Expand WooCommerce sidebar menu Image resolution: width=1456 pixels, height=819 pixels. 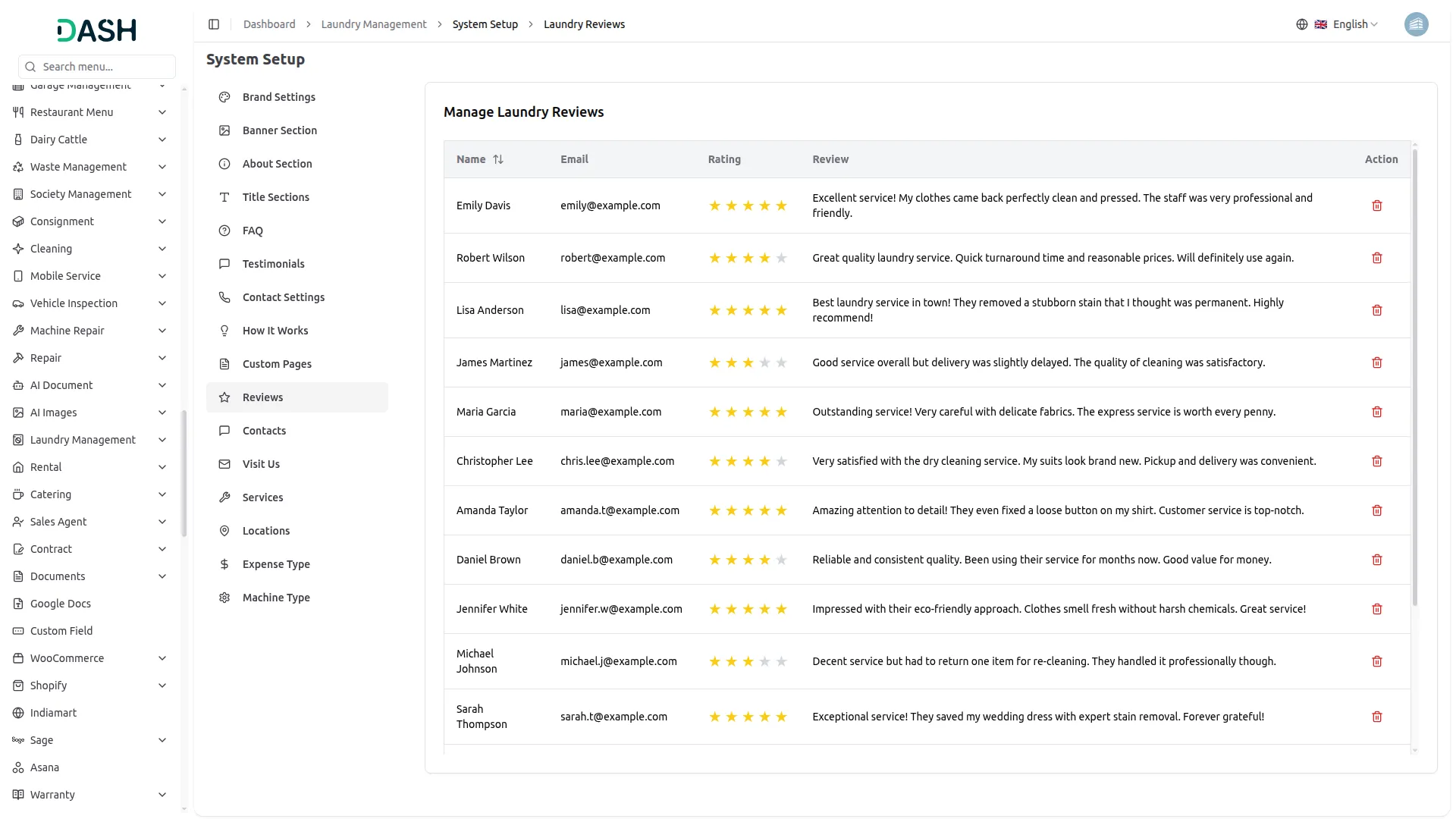coord(90,658)
